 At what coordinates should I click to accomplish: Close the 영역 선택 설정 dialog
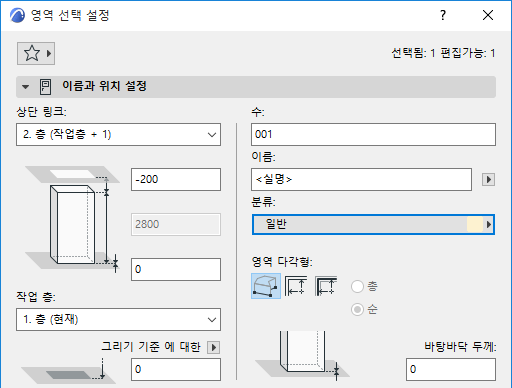point(488,15)
